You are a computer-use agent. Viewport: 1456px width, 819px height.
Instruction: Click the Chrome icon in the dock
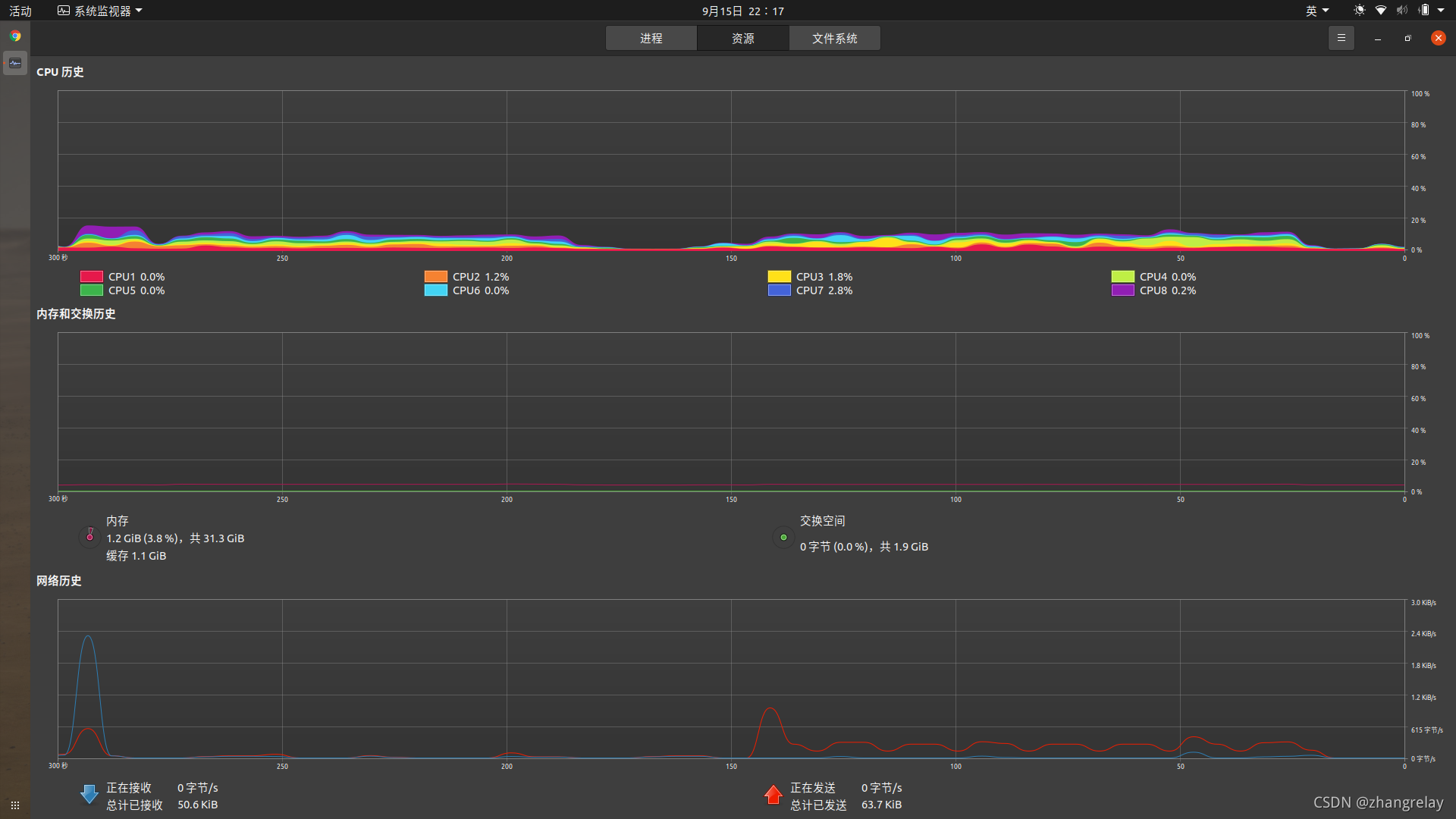click(x=15, y=36)
